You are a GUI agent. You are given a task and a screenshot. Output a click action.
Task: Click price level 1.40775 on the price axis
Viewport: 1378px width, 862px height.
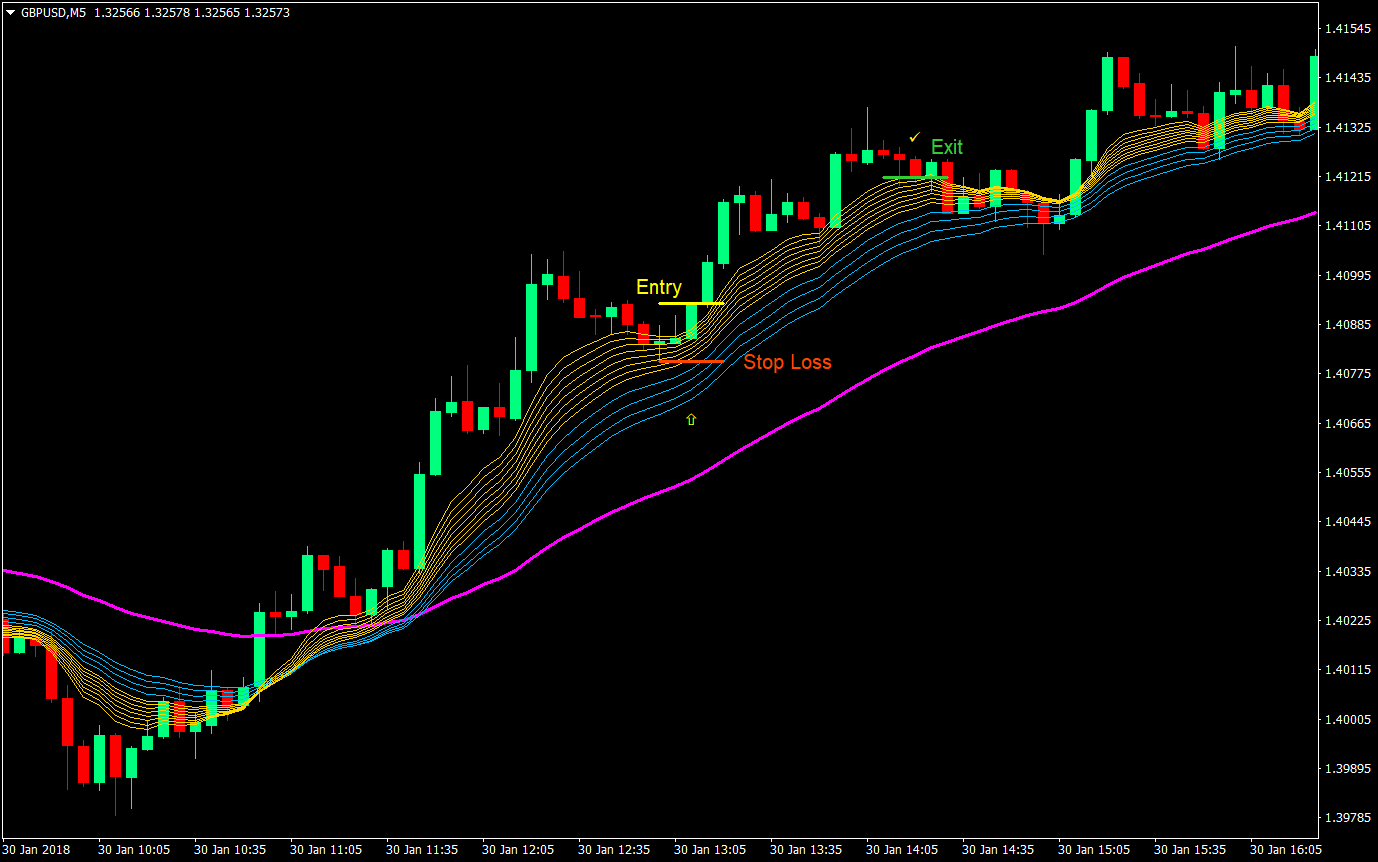click(x=1347, y=374)
